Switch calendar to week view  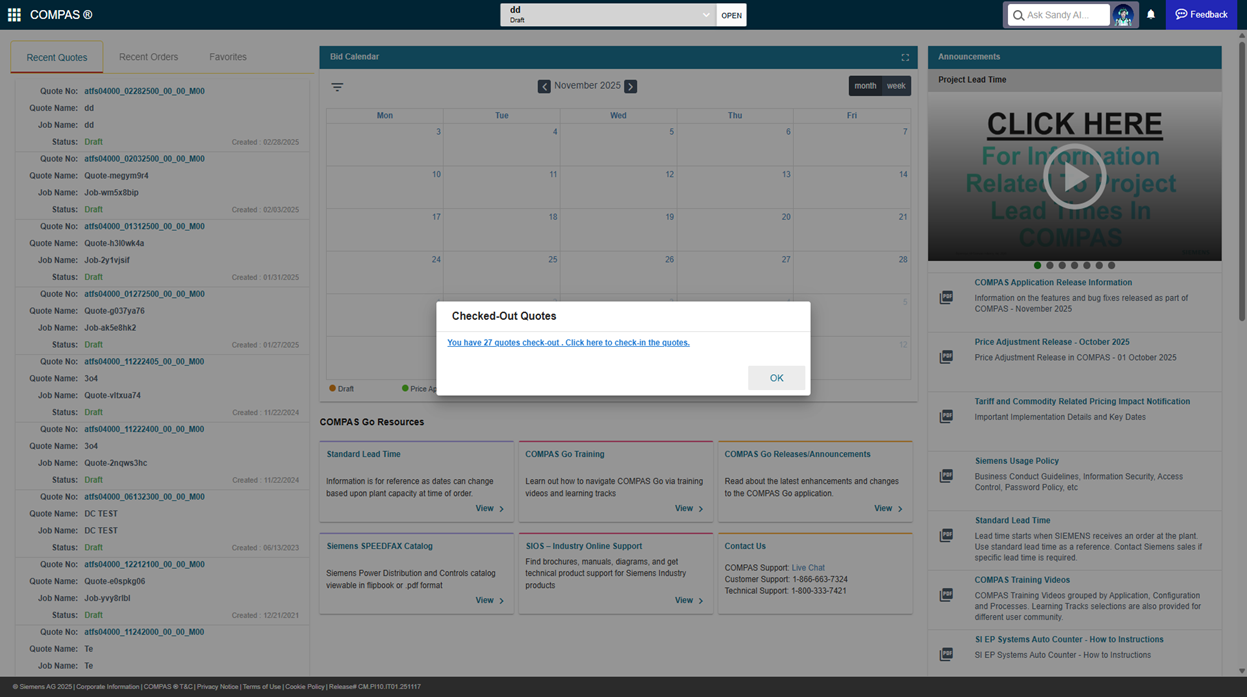pos(896,86)
